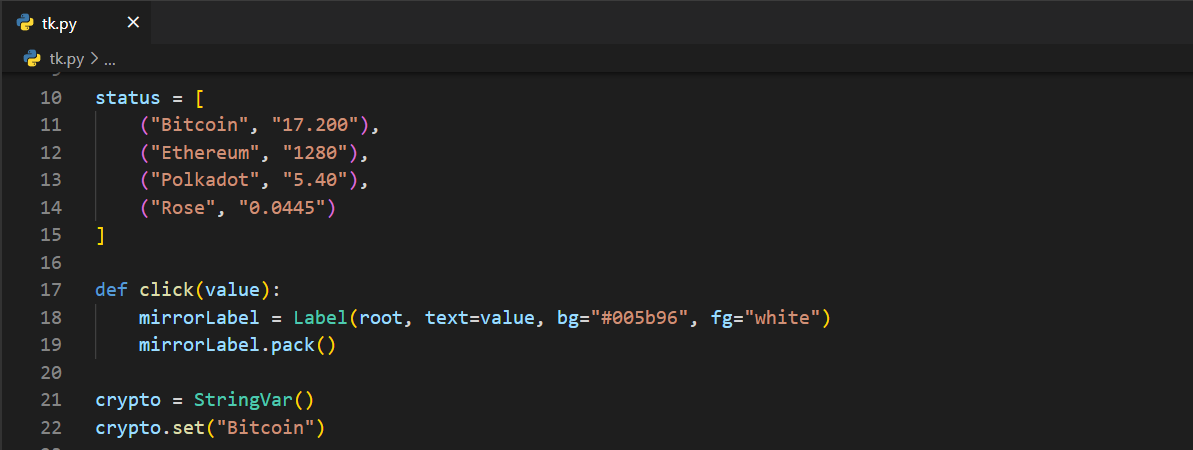
Task: Click the pack method call on line 19
Action: tap(292, 345)
